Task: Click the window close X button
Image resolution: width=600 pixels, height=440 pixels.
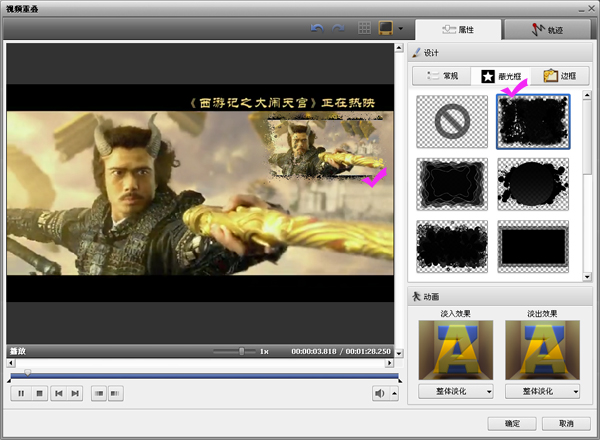Action: point(591,8)
